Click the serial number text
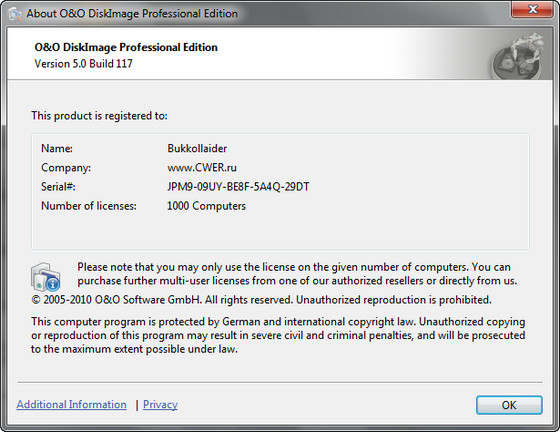Viewport: 560px width, 432px height. [238, 187]
